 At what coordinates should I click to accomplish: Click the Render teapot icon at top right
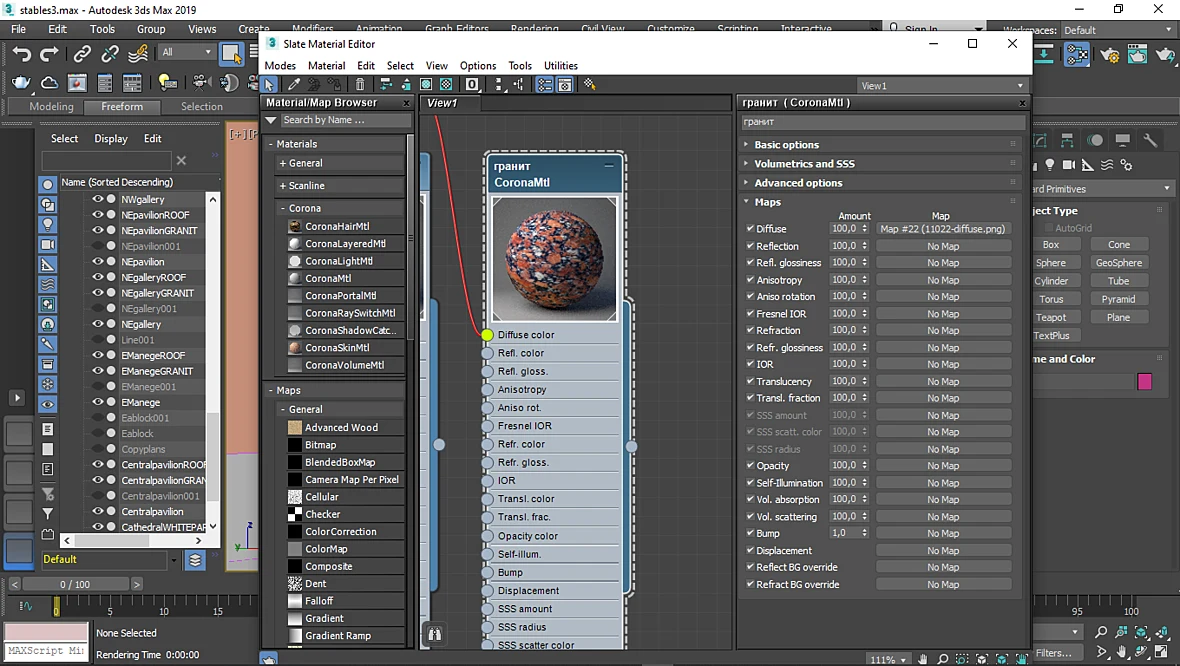click(x=1165, y=54)
